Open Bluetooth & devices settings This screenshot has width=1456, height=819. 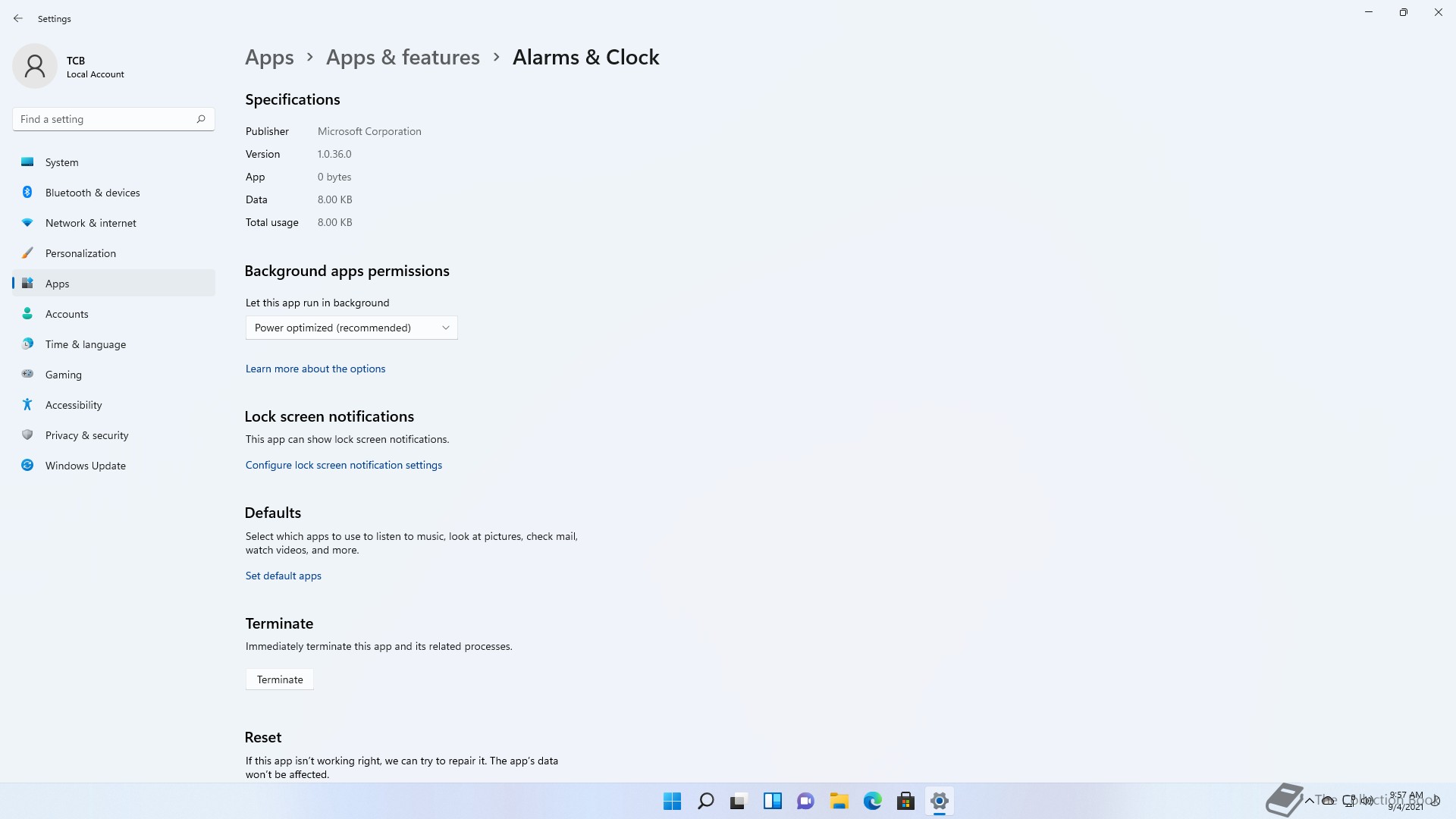pos(114,193)
